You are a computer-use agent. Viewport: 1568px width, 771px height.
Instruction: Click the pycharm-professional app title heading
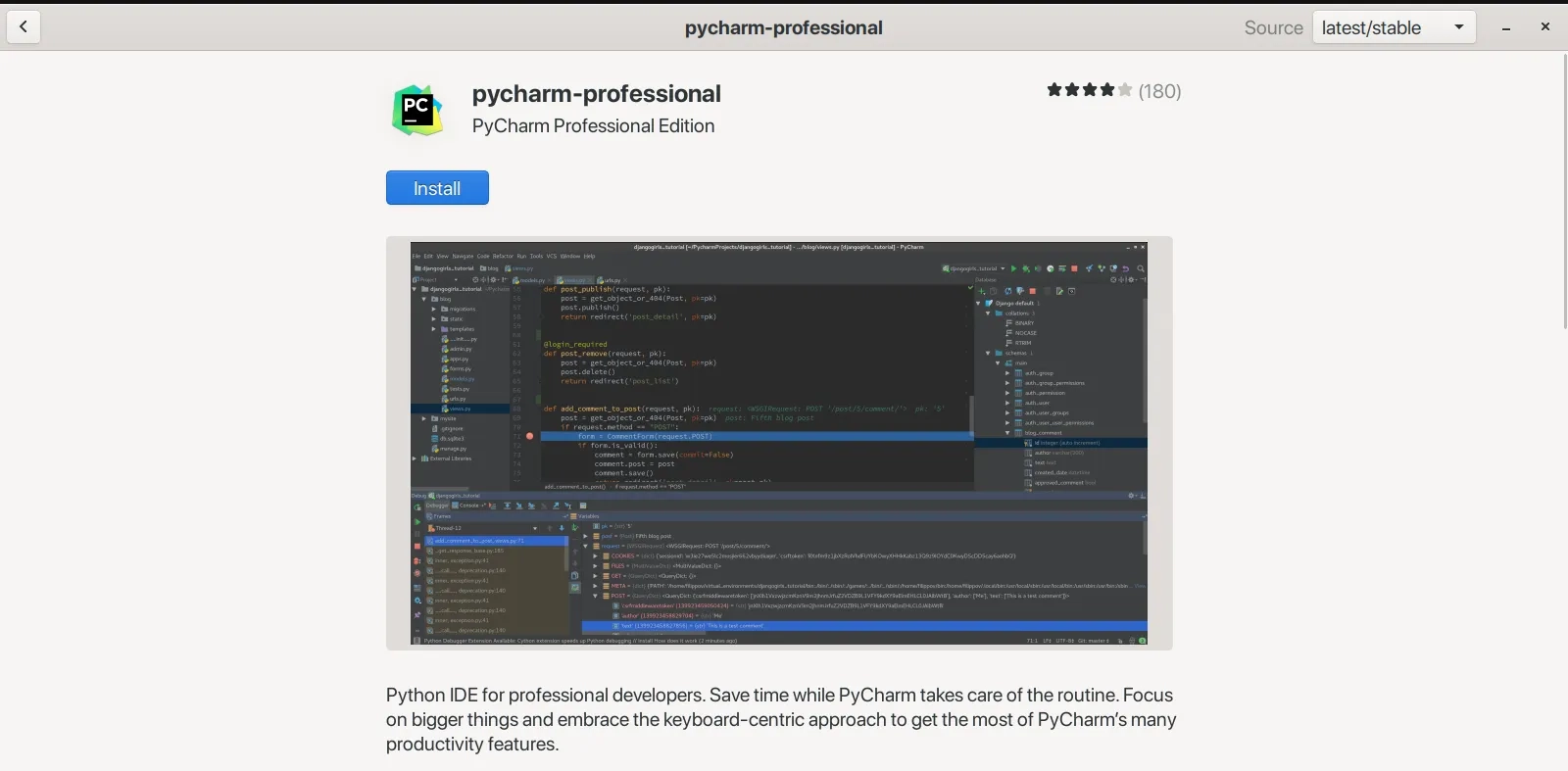(596, 94)
